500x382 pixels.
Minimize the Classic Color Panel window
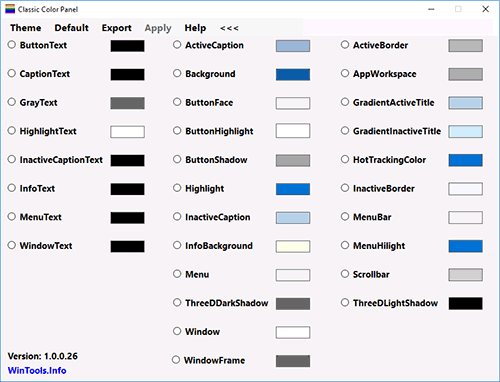(x=431, y=9)
